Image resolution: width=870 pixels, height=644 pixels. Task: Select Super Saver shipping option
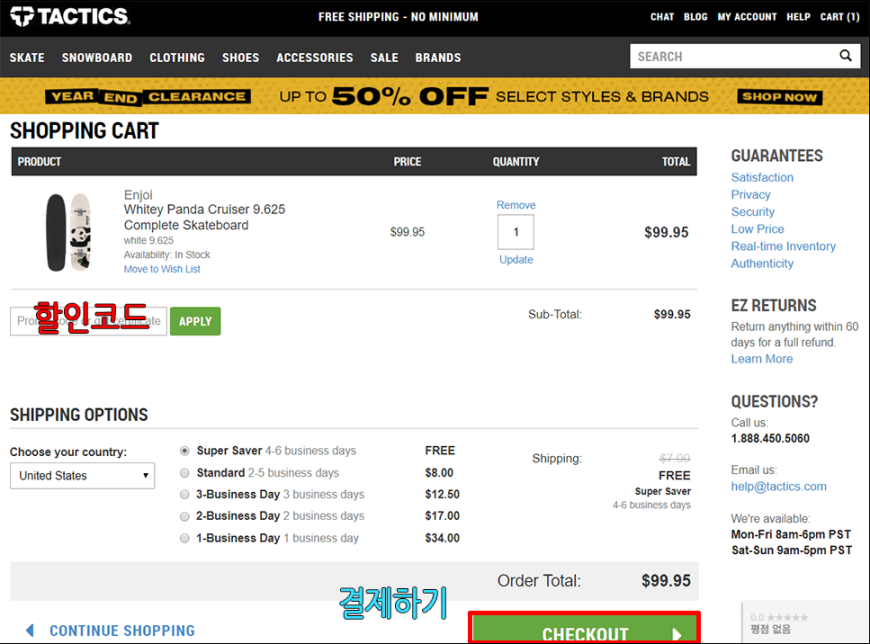[185, 450]
